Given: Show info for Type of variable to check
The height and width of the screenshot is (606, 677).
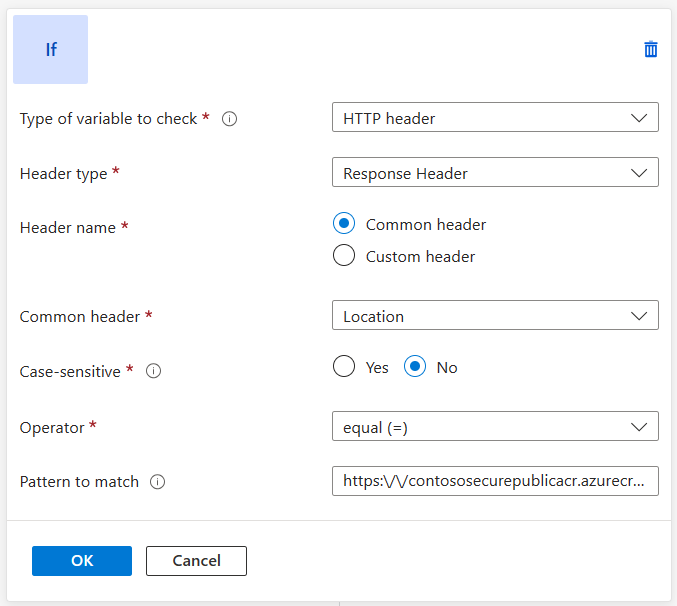Looking at the screenshot, I should point(229,119).
